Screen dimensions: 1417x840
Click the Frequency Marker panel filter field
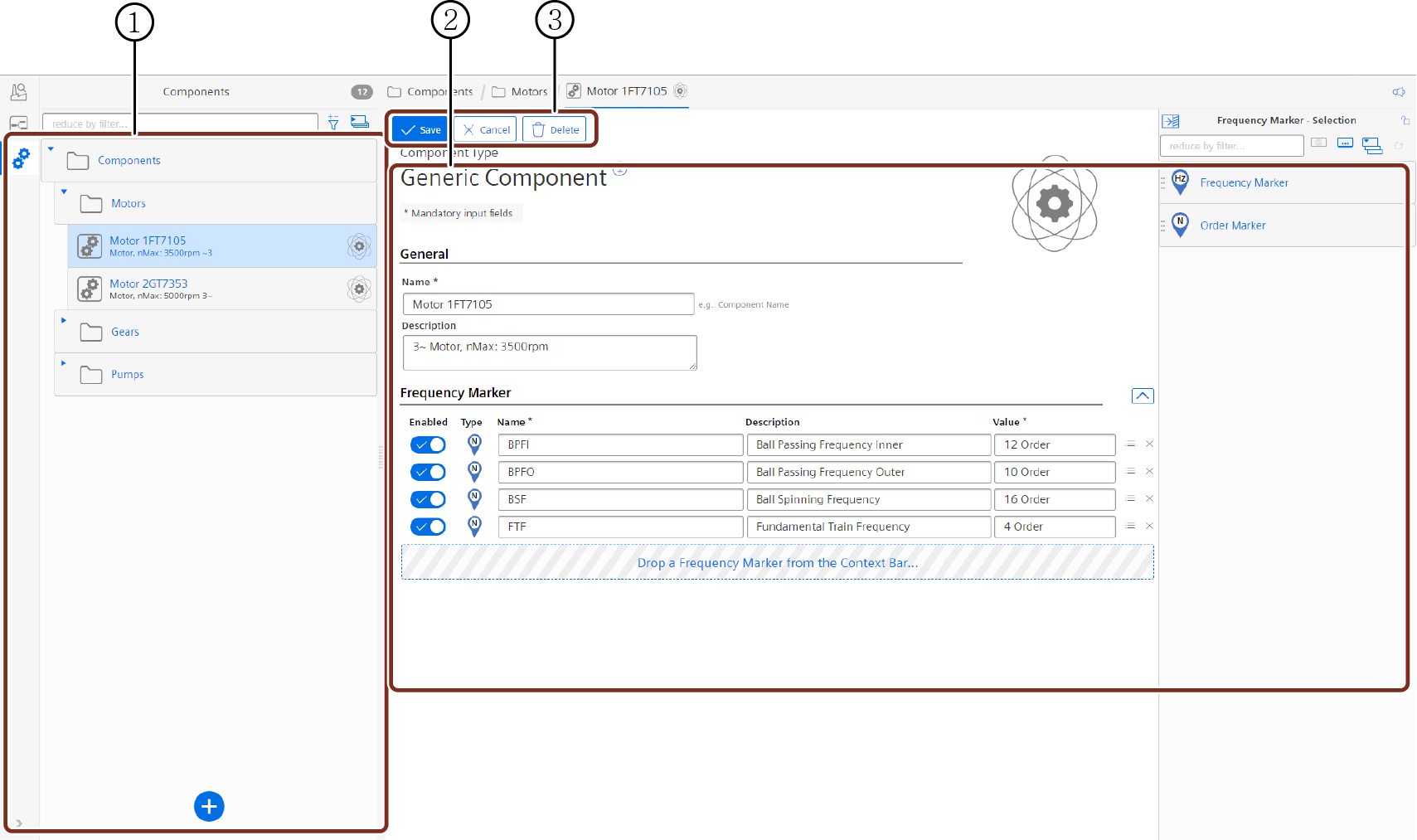click(1231, 146)
